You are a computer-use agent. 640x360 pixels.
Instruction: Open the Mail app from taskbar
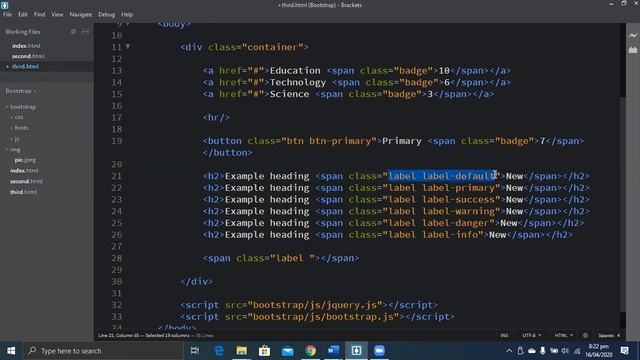click(287, 351)
